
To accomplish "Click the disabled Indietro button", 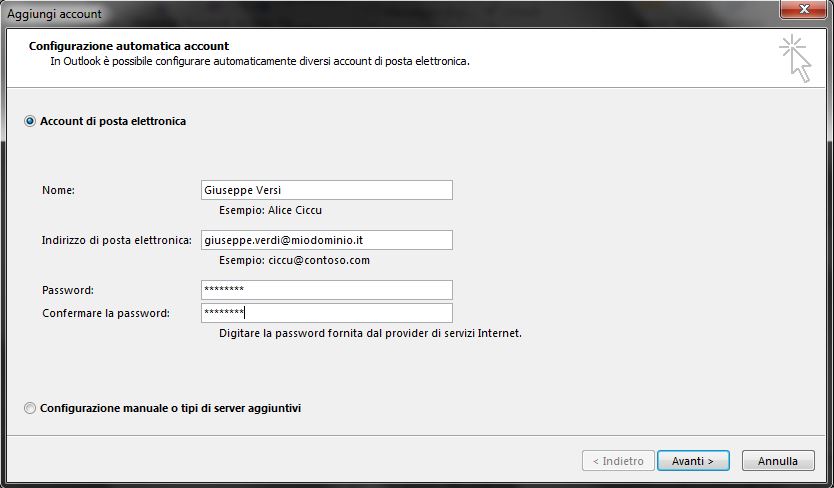I will coord(618,461).
